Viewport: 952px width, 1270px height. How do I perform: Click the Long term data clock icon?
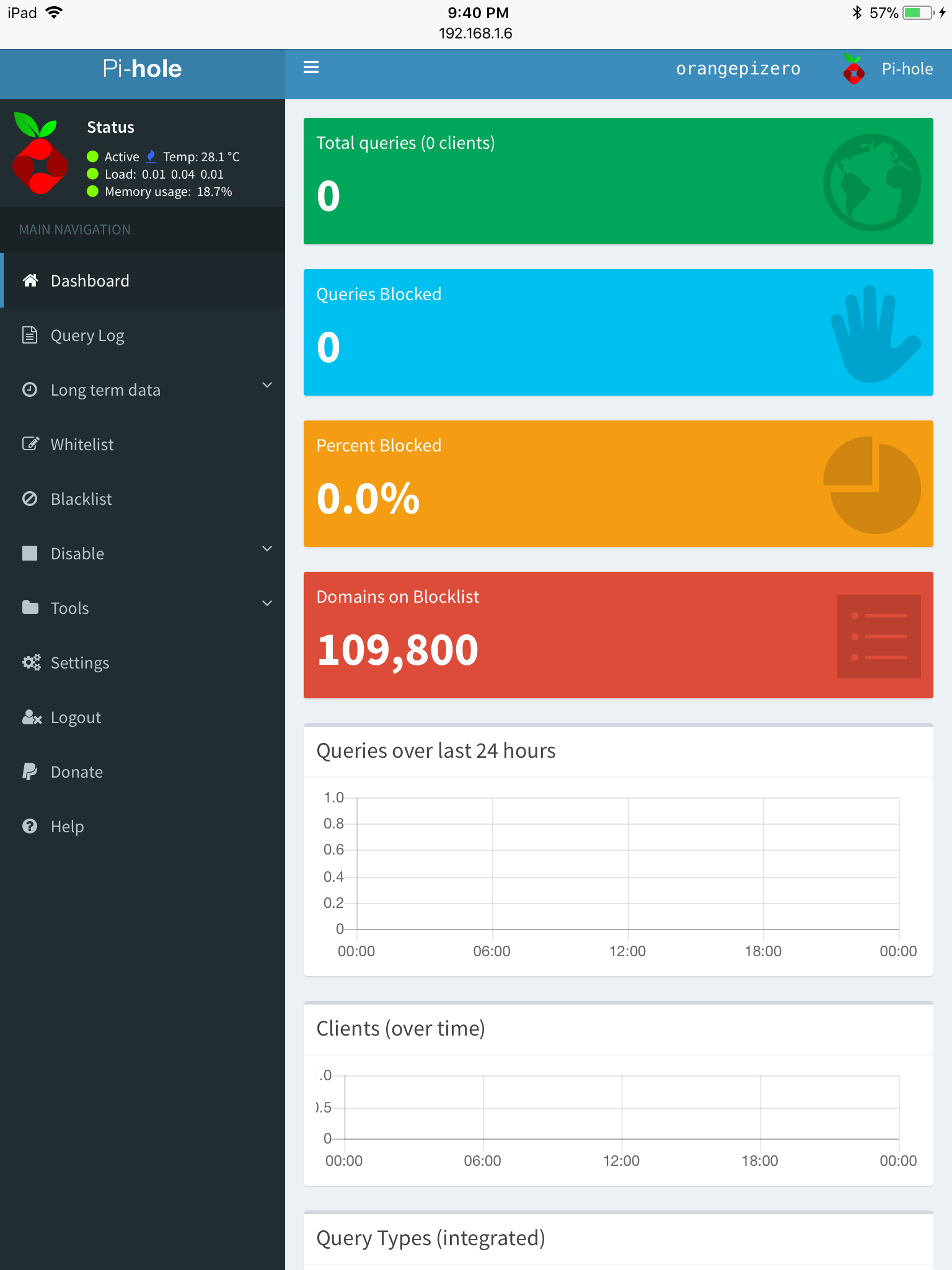(x=30, y=389)
